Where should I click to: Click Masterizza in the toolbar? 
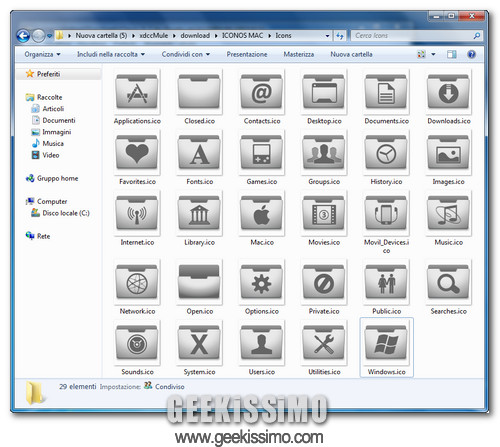coord(299,54)
